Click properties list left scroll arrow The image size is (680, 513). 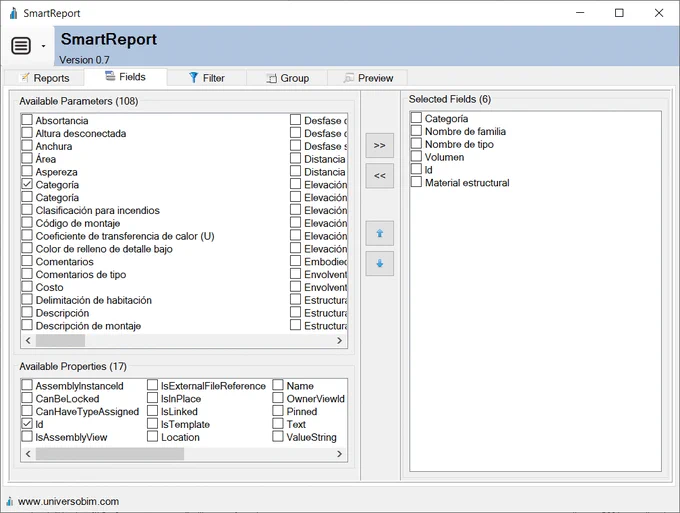point(28,454)
